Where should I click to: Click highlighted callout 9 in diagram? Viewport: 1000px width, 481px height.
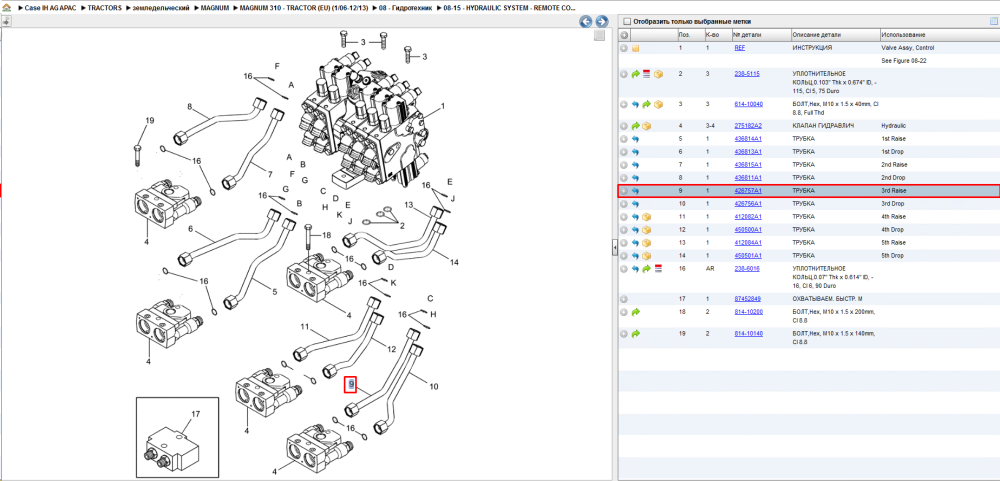[x=351, y=385]
